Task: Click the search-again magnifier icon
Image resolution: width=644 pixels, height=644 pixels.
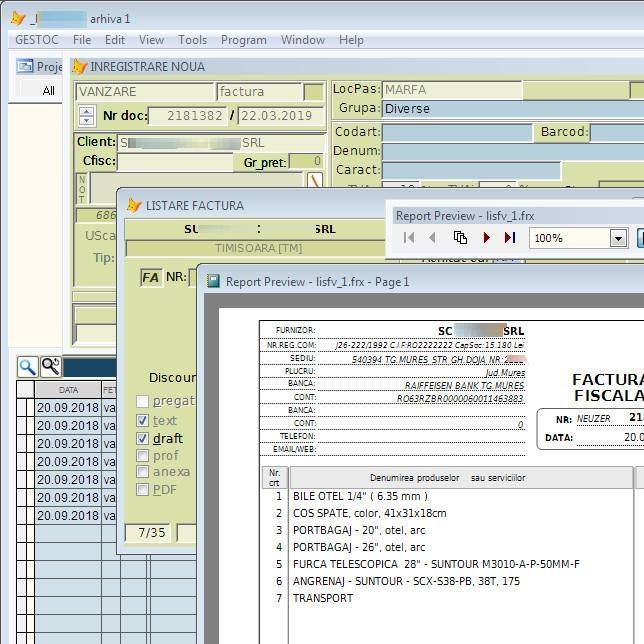Action: point(51,366)
